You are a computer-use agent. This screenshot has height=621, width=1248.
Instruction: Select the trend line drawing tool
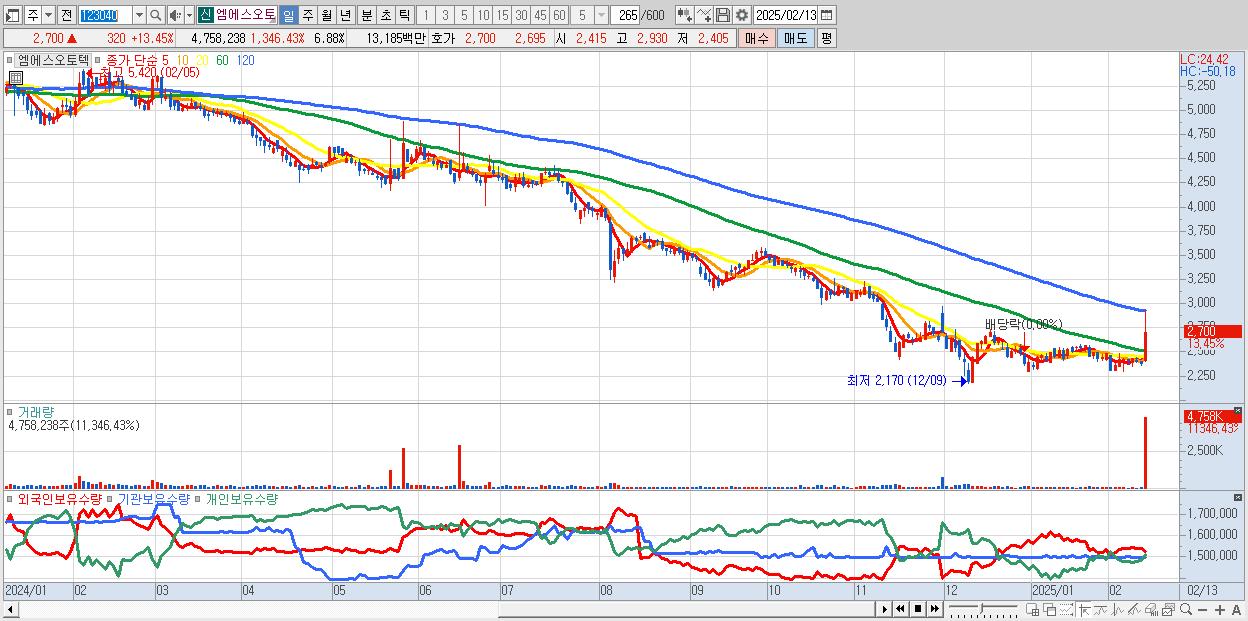1101,609
